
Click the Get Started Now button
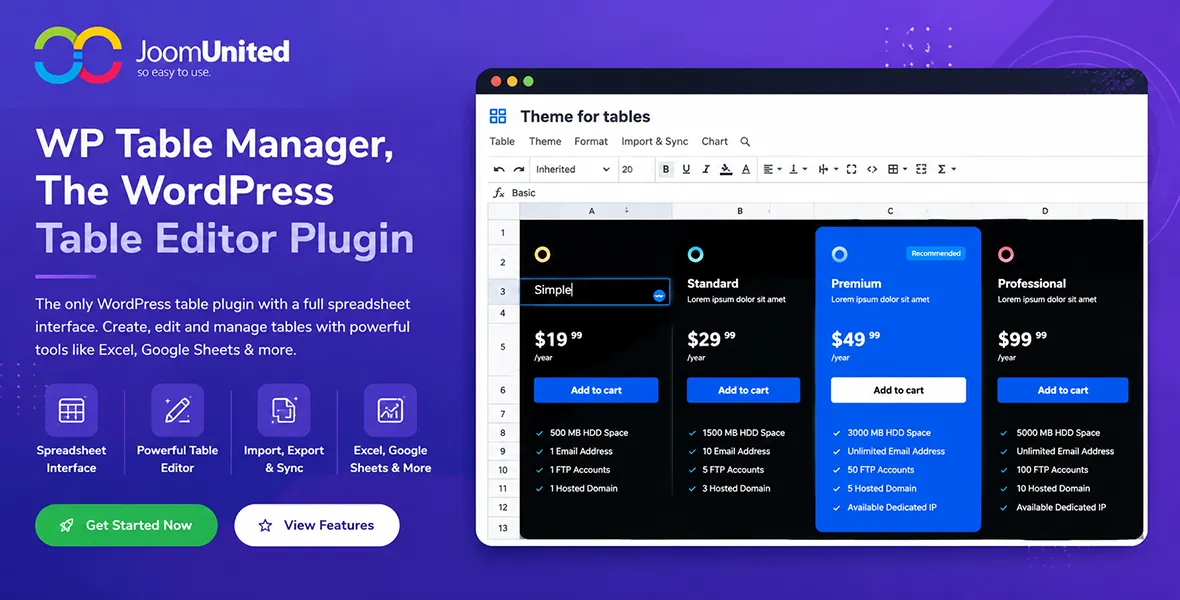tap(126, 525)
